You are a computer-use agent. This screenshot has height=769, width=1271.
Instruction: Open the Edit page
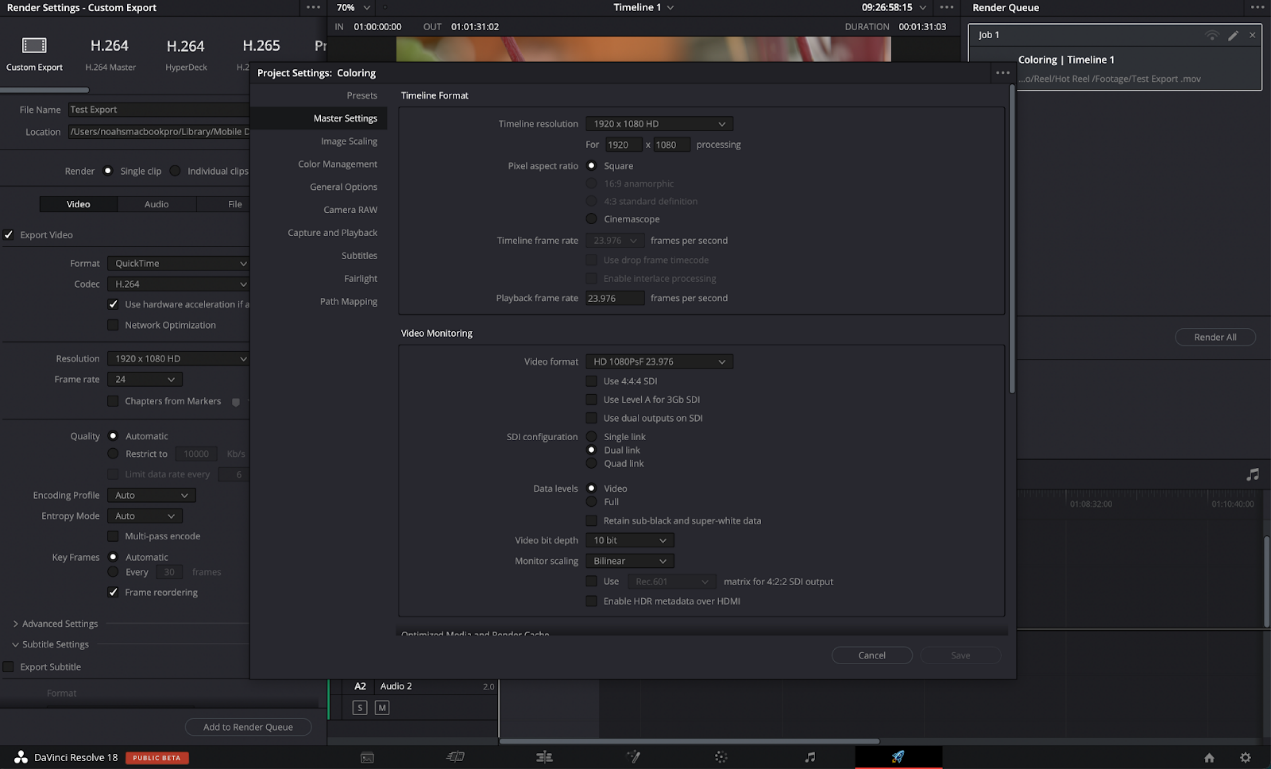[544, 757]
